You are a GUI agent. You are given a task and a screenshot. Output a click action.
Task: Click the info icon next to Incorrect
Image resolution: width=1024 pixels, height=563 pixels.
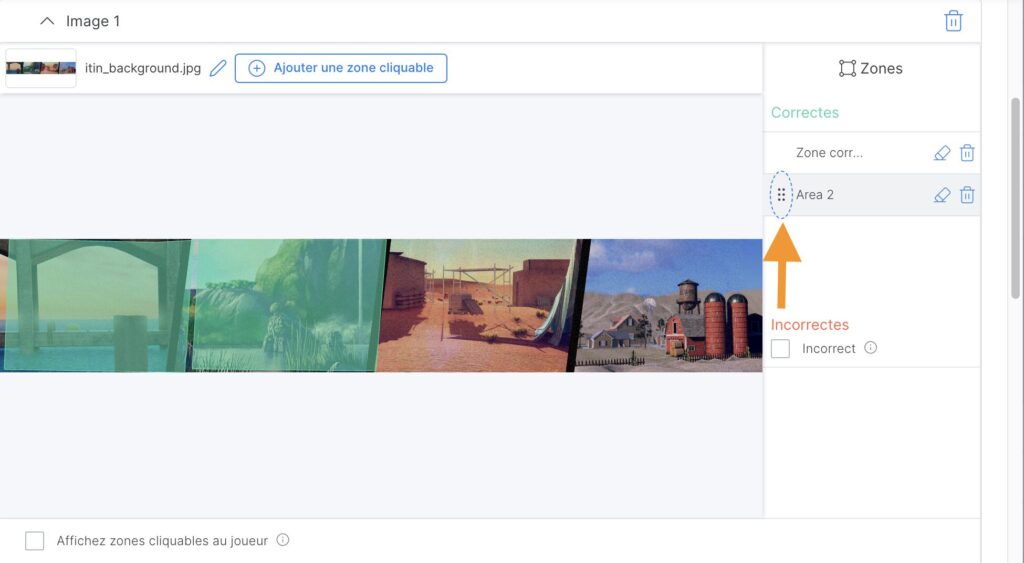(x=870, y=348)
